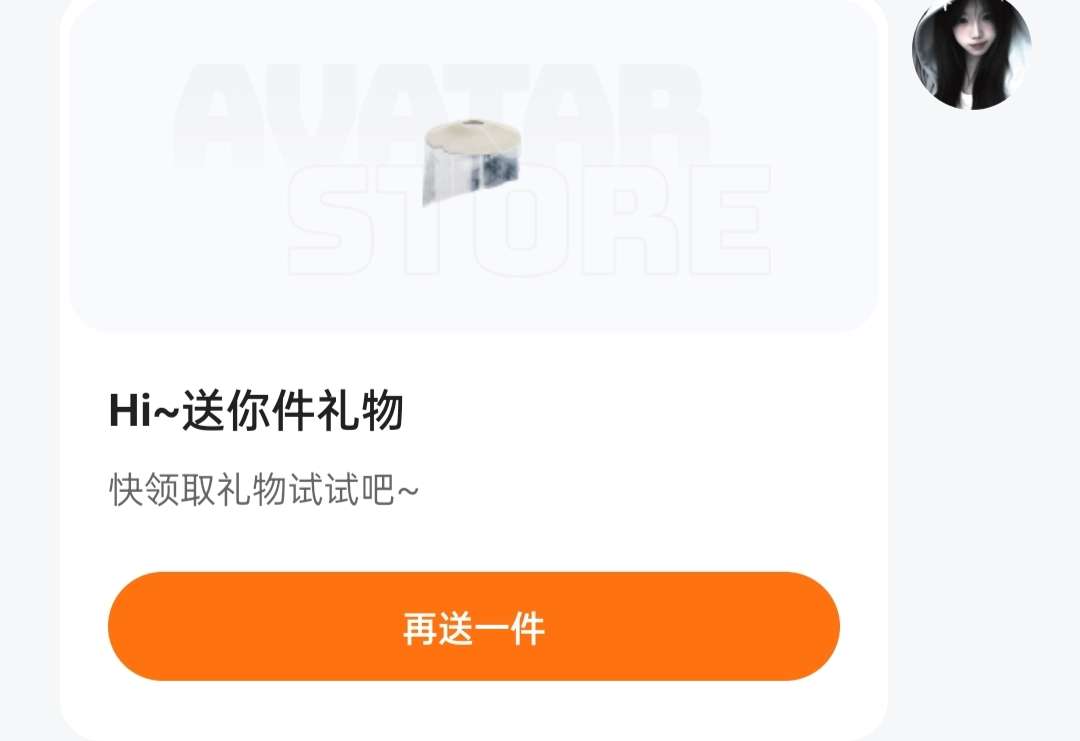
Task: Click the chat background below the avatar
Action: pos(984,413)
